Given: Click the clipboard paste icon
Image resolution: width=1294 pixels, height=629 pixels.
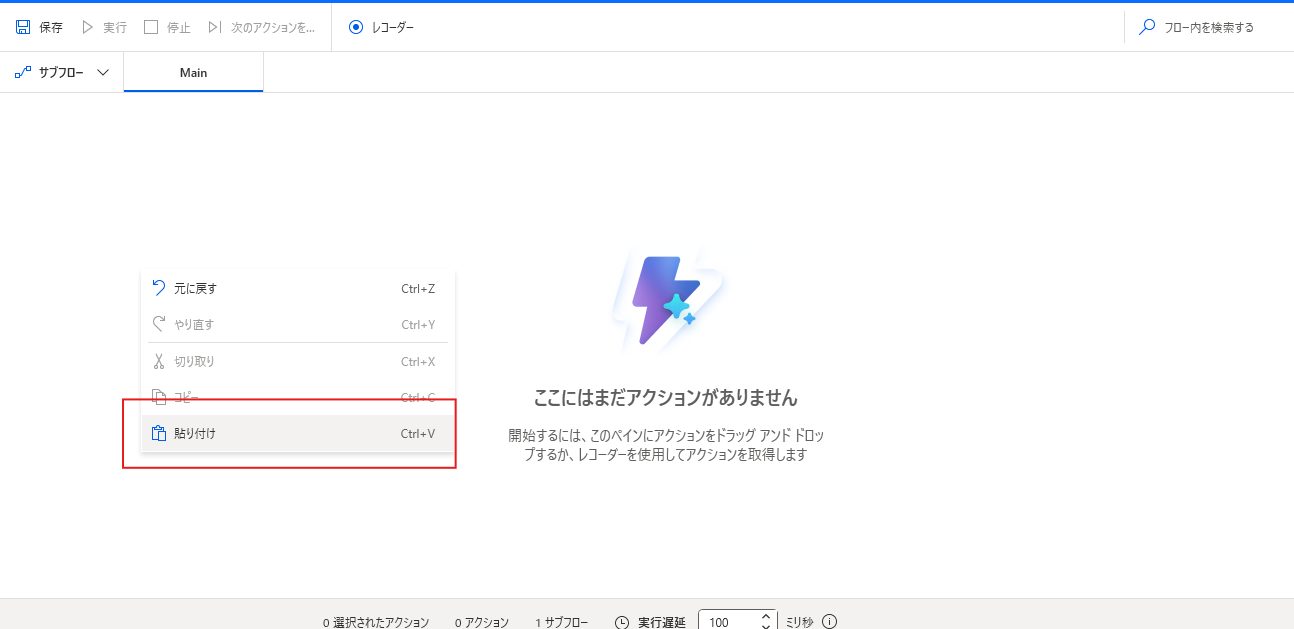Looking at the screenshot, I should pos(158,434).
